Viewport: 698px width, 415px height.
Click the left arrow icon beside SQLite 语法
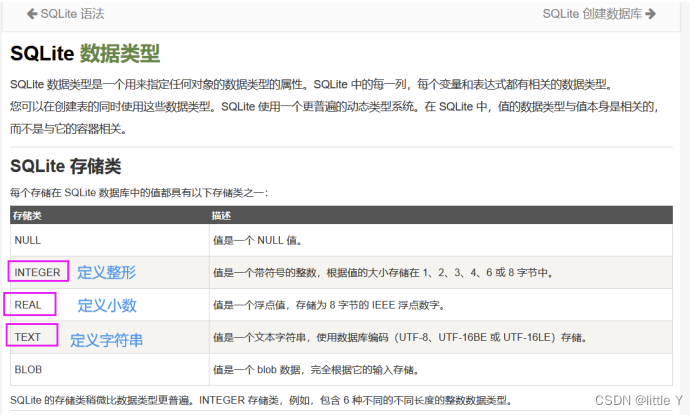[x=32, y=14]
